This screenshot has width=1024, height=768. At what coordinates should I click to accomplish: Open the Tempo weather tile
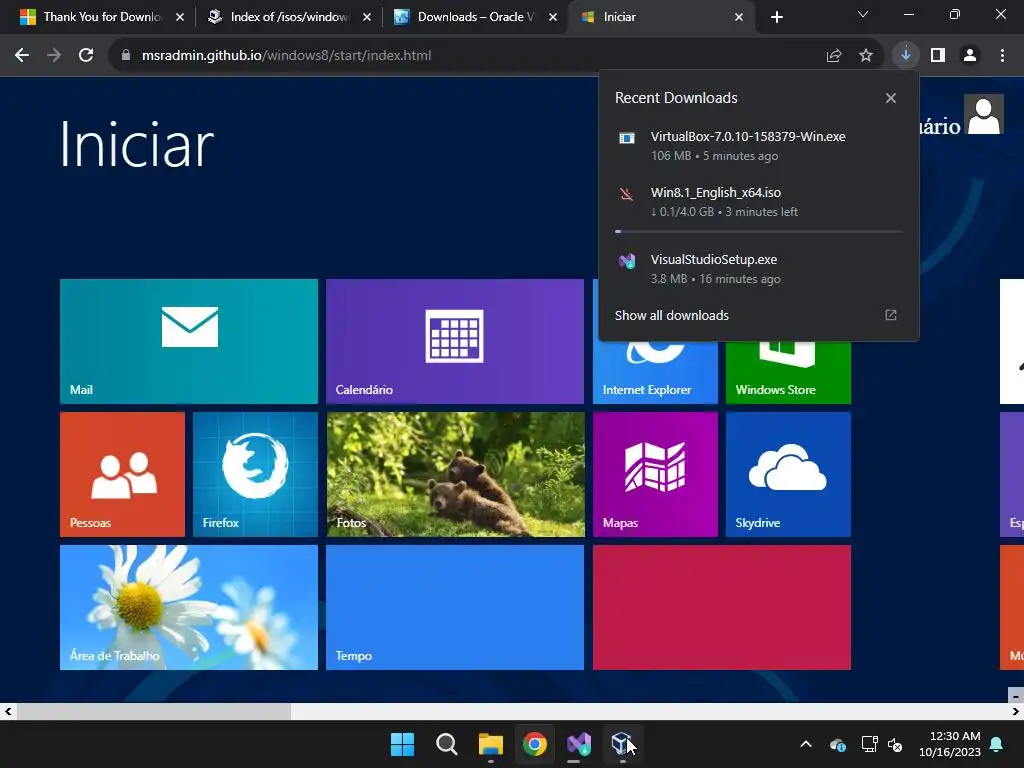(455, 607)
